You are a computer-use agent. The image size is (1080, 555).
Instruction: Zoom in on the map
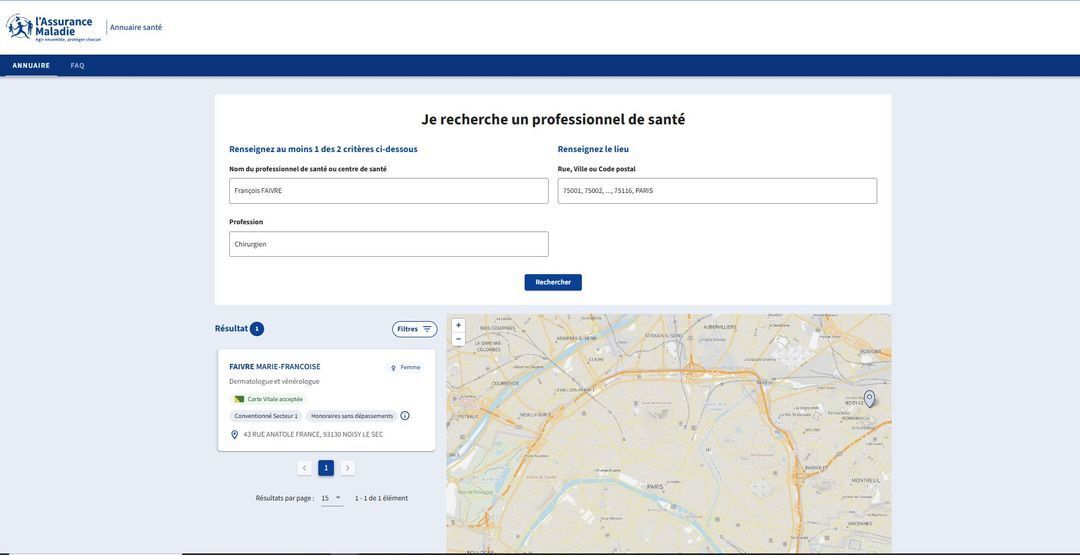458,325
